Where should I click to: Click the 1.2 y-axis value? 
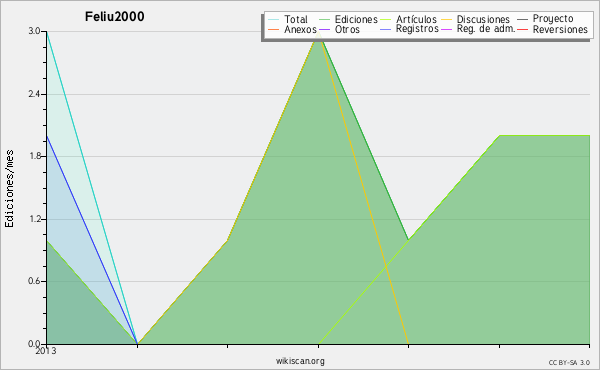[34, 219]
